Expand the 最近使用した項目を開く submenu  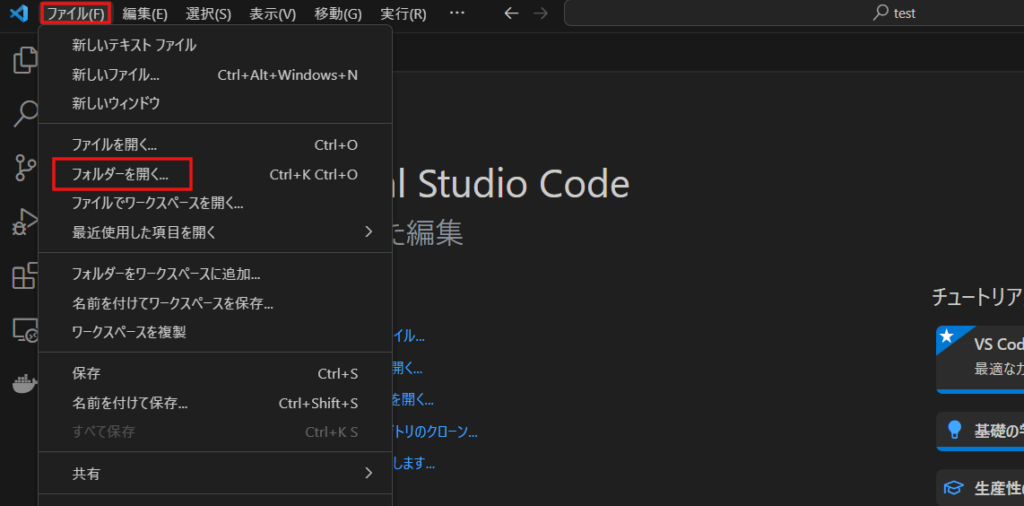pos(215,232)
